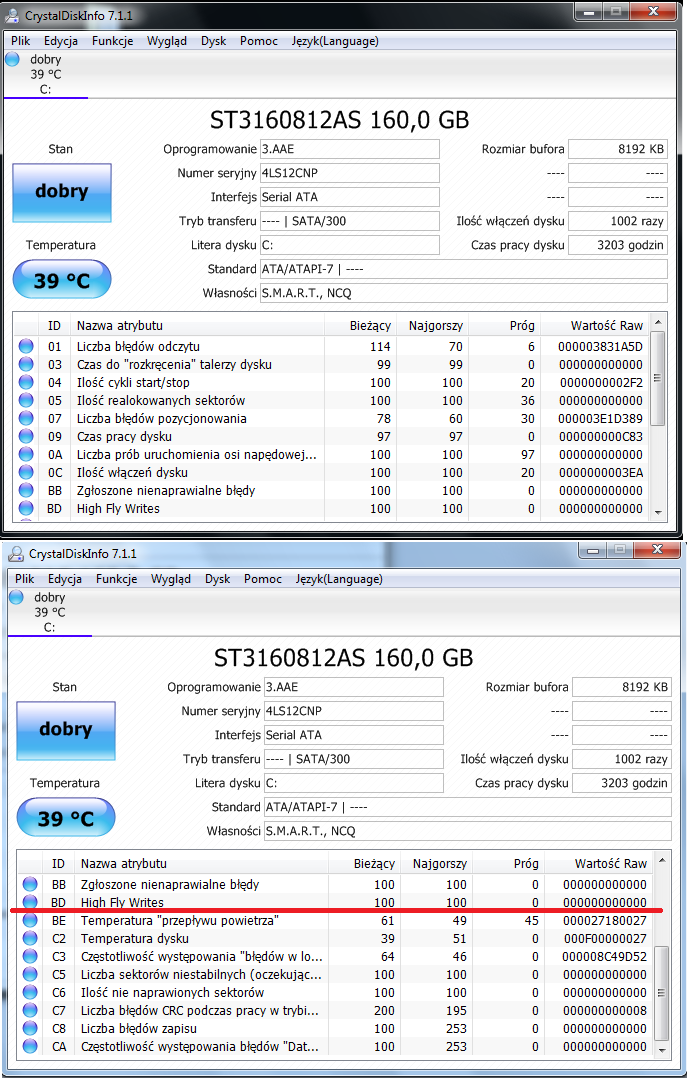This screenshot has width=687, height=1084.
Task: Click the dobry health status button in lower window
Action: pyautogui.click(x=66, y=730)
